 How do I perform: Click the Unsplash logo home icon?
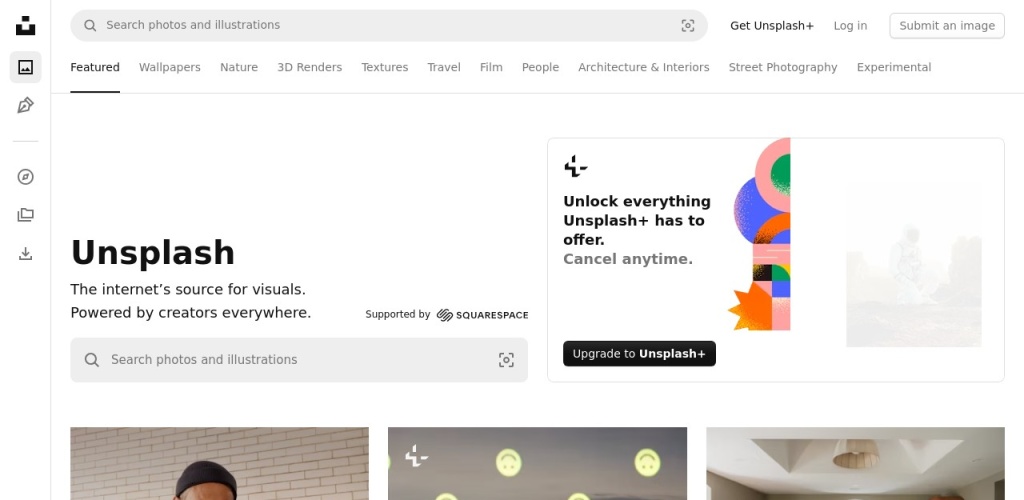25,25
